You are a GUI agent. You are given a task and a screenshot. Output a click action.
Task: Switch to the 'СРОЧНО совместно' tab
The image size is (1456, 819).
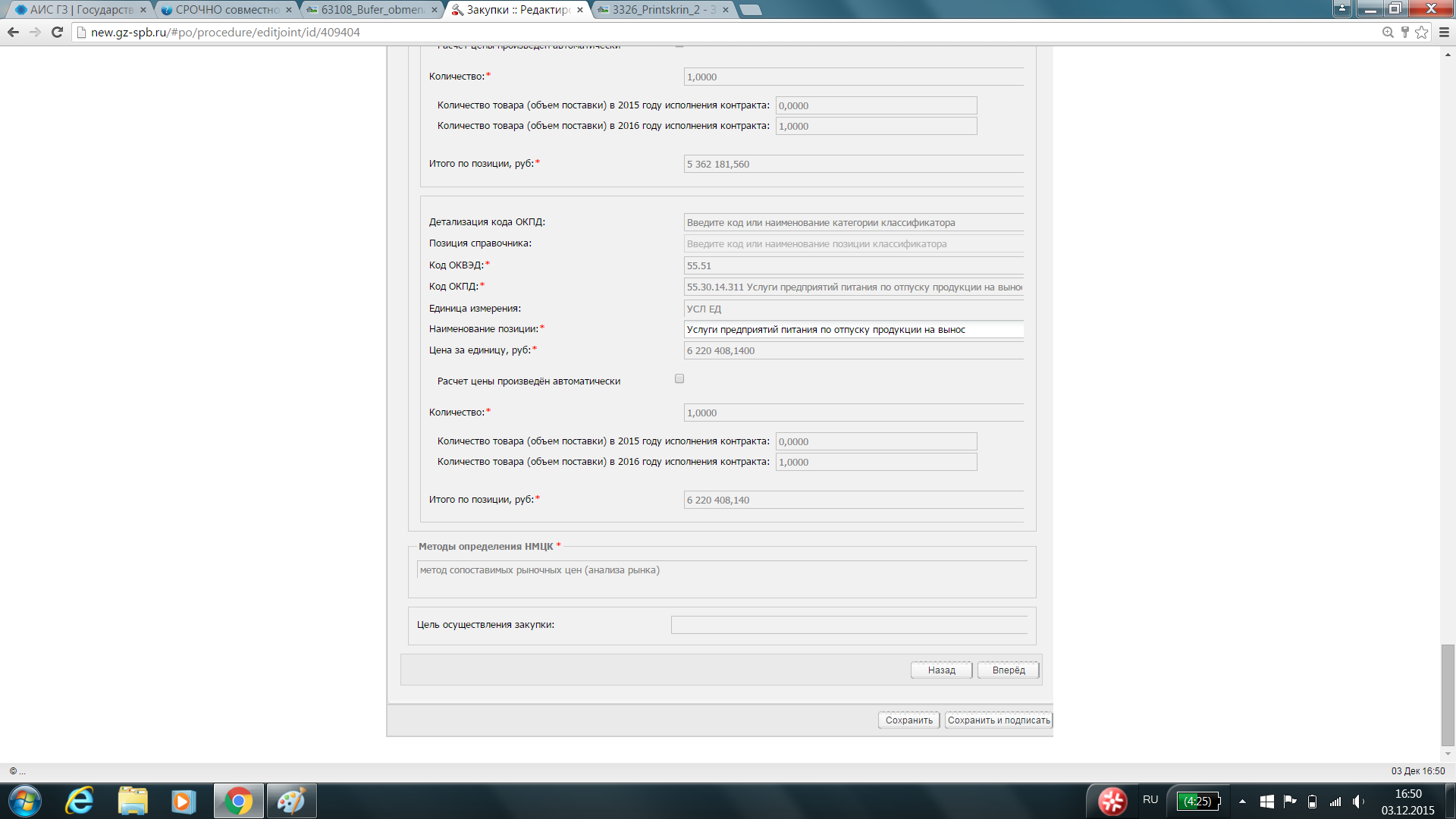225,10
